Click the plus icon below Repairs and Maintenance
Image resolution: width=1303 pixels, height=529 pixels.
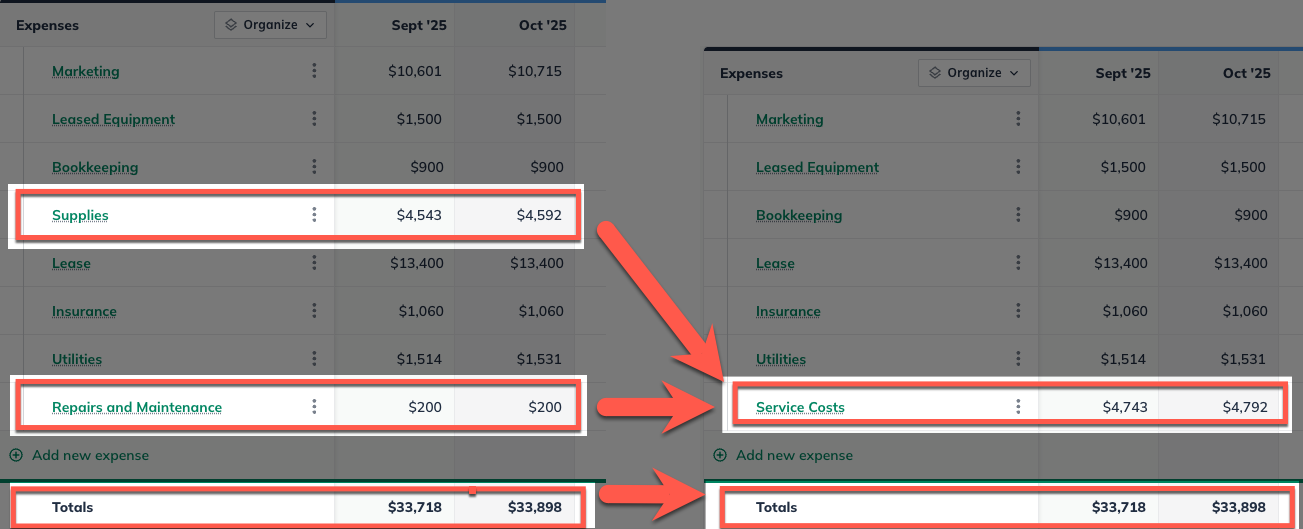(x=16, y=455)
